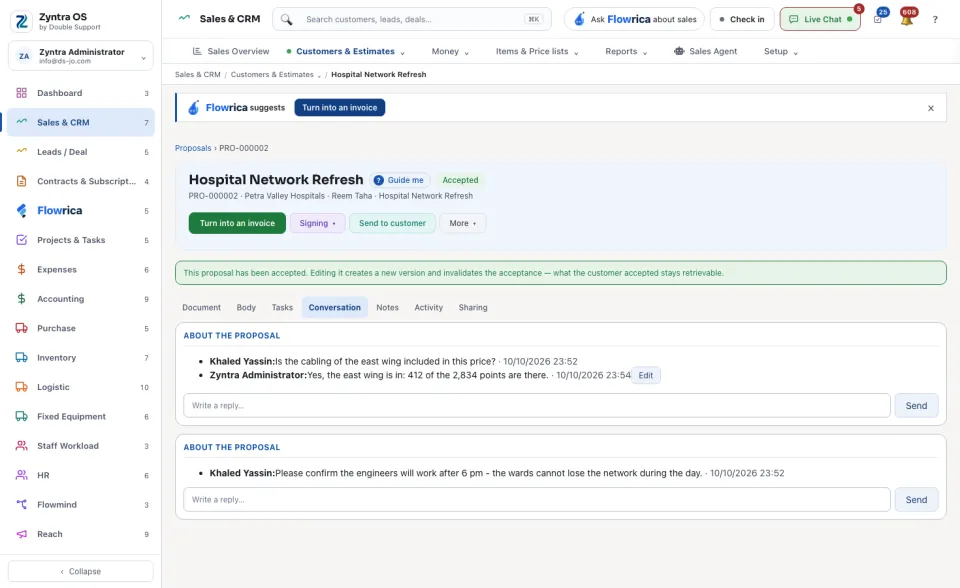Click the Accounting dollar icon

click(x=21, y=299)
